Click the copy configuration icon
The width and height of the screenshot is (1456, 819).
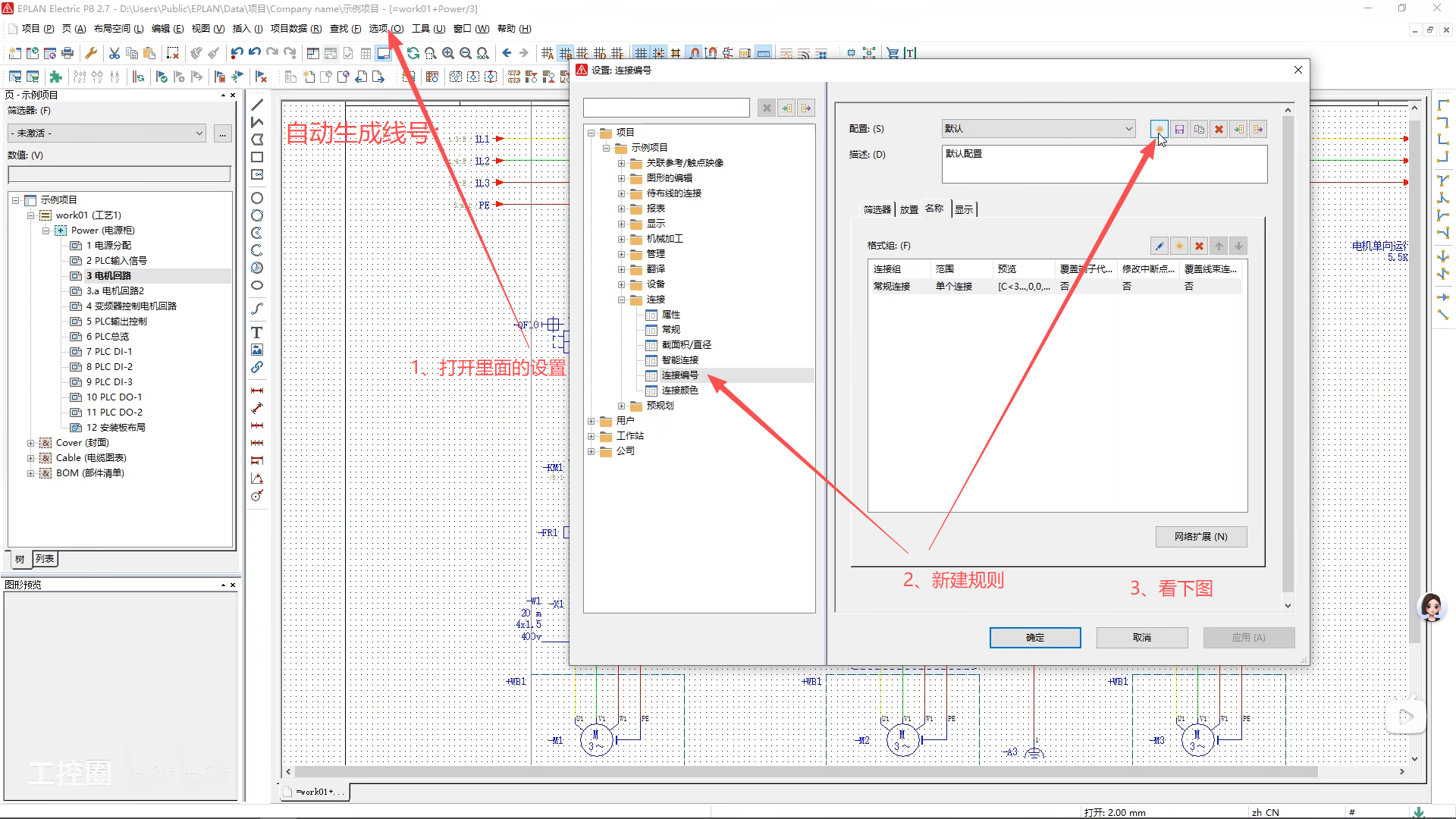(1199, 129)
